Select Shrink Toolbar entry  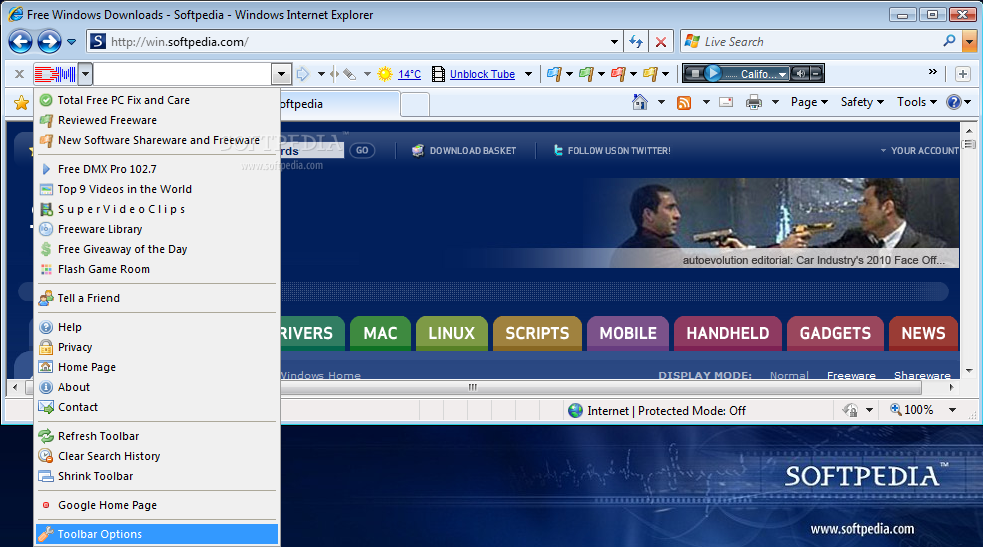tap(157, 476)
